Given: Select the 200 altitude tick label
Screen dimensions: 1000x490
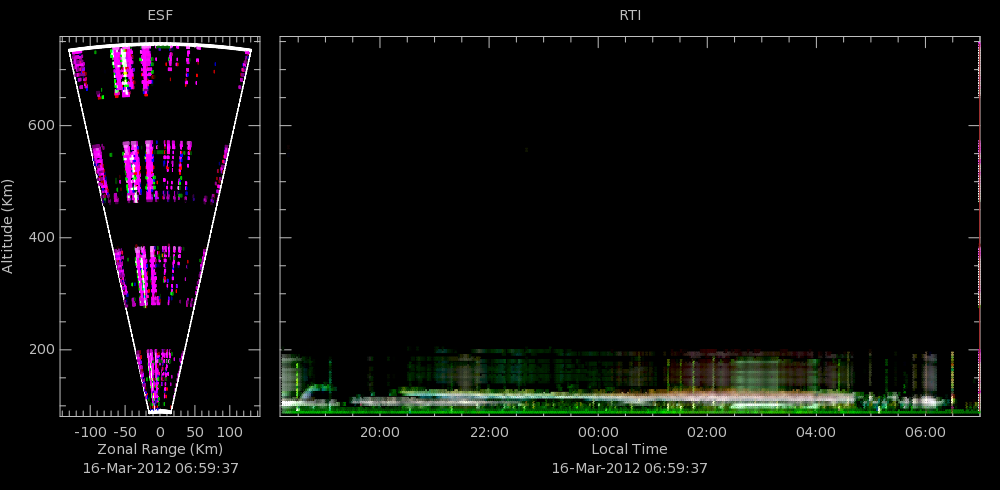Looking at the screenshot, I should point(40,350).
